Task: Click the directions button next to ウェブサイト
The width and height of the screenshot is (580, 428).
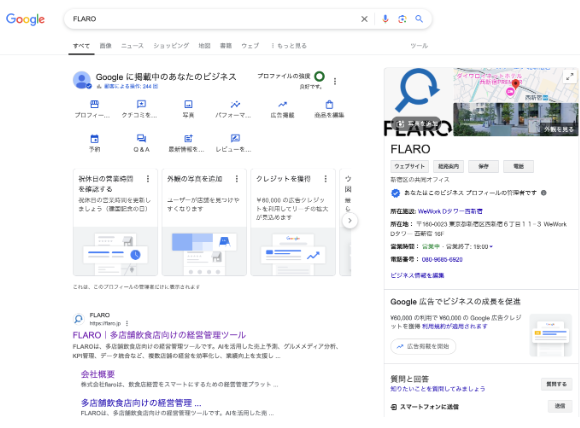Action: tap(448, 166)
